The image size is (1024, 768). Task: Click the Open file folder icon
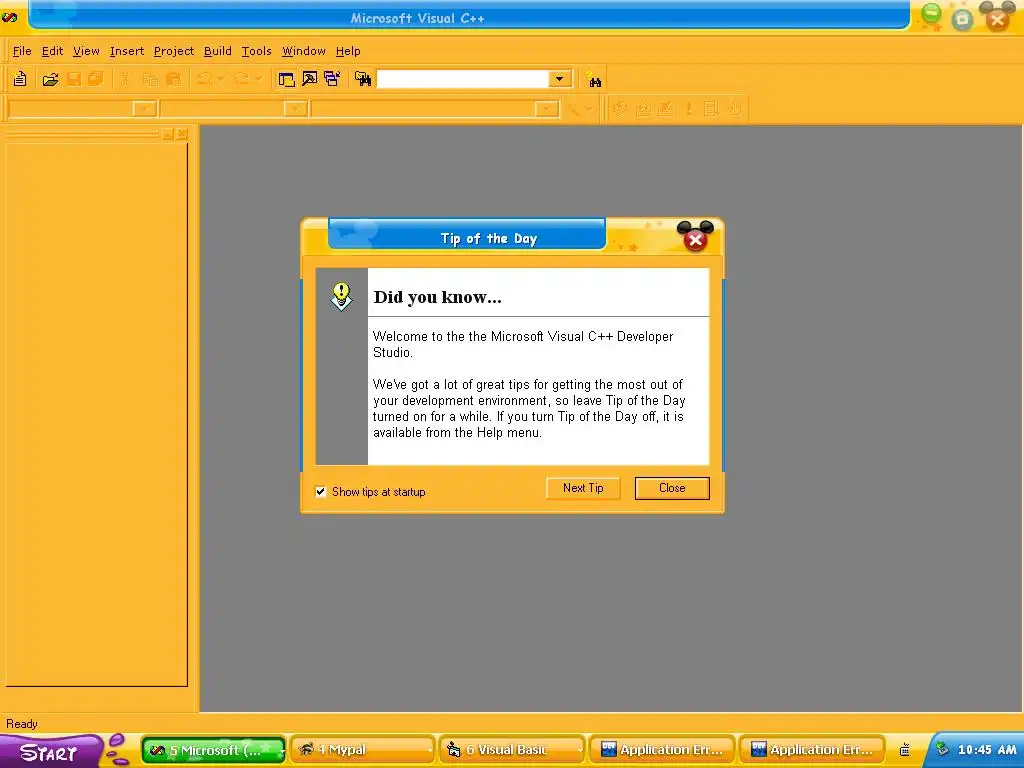(50, 80)
